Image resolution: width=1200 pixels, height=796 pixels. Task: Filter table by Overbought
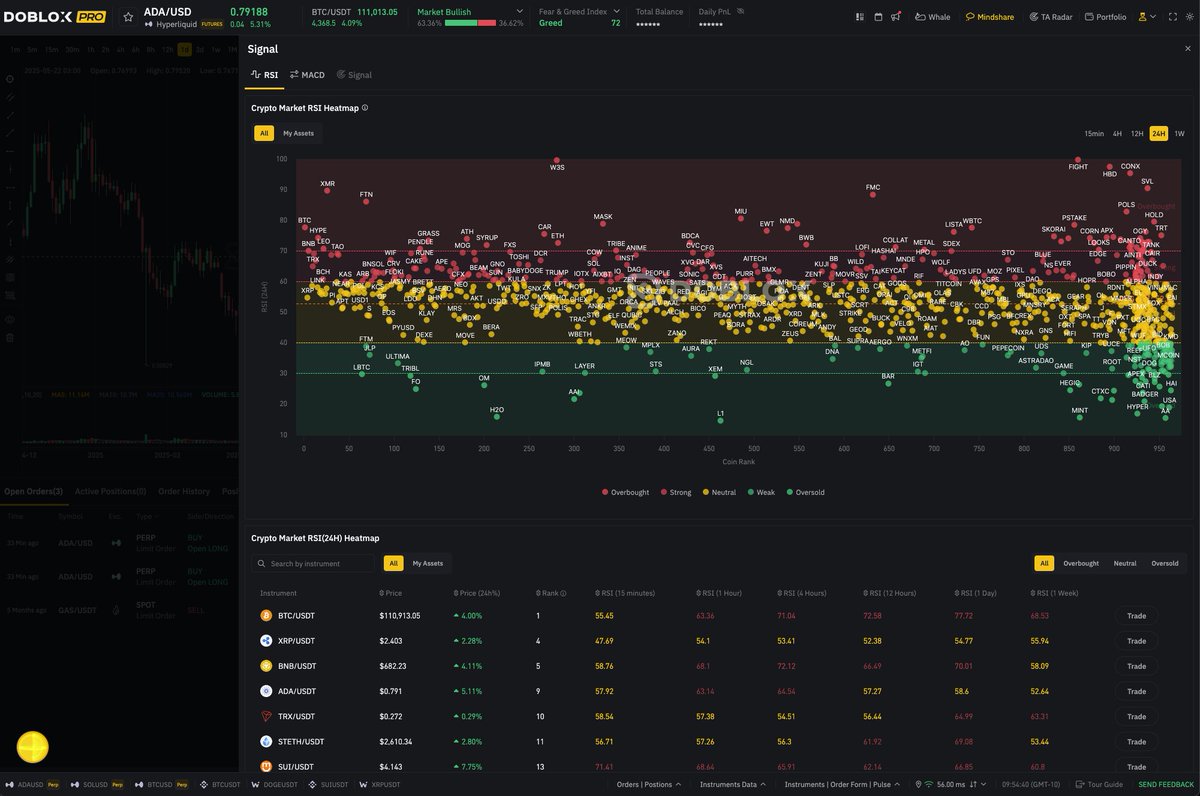1081,563
